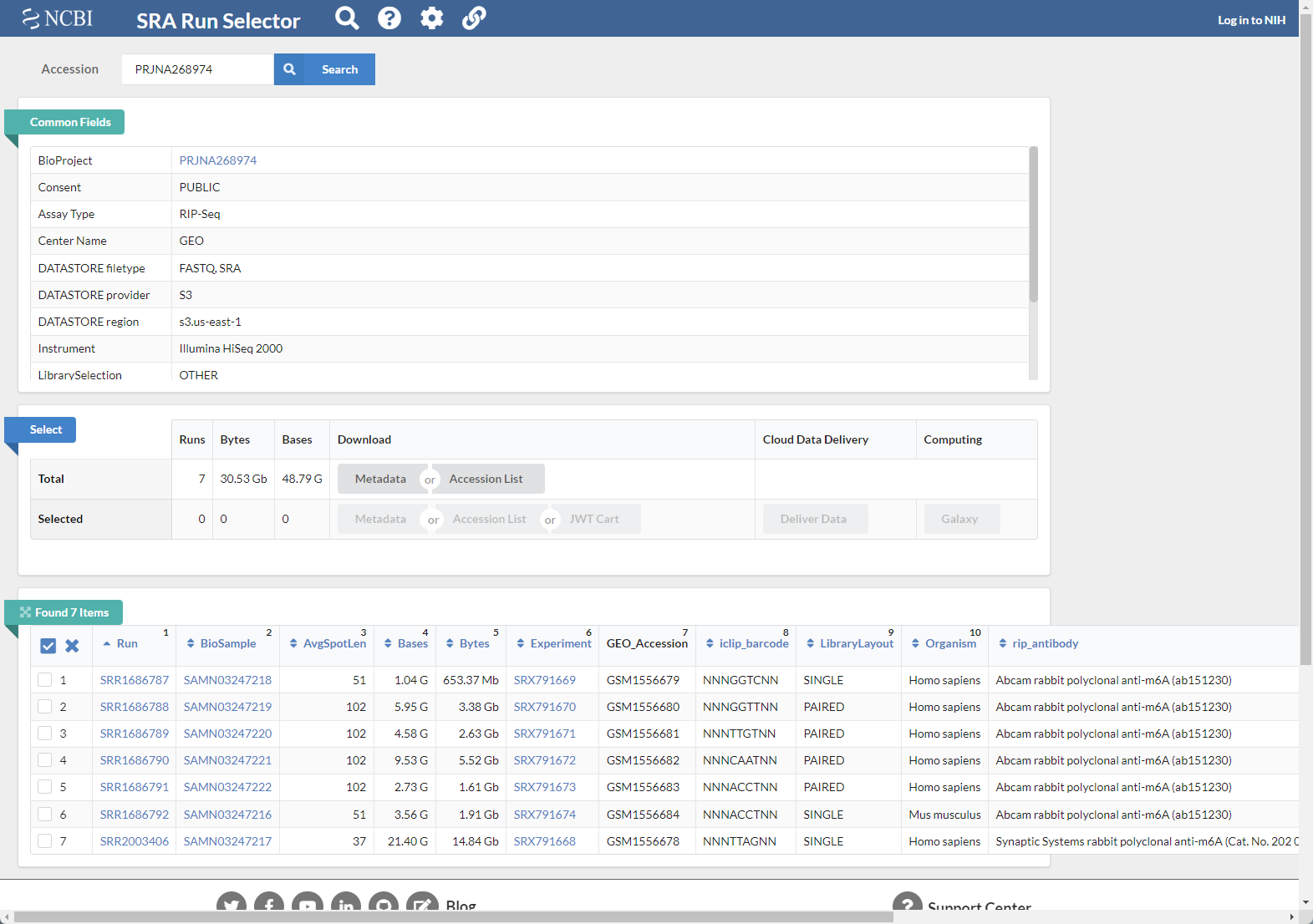Check the box for row 3 SRR1686789
Image resolution: width=1313 pixels, height=924 pixels.
[45, 734]
